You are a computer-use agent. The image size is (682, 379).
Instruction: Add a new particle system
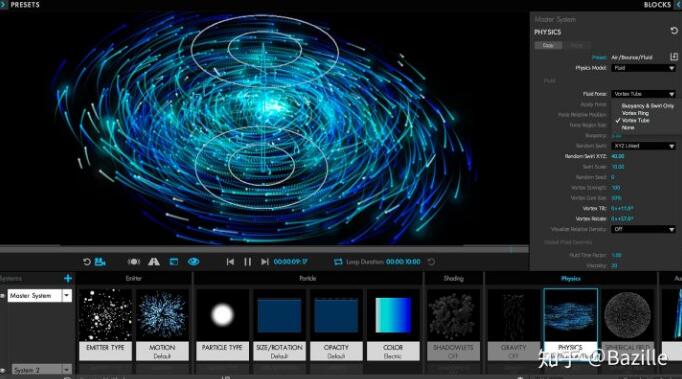click(68, 278)
